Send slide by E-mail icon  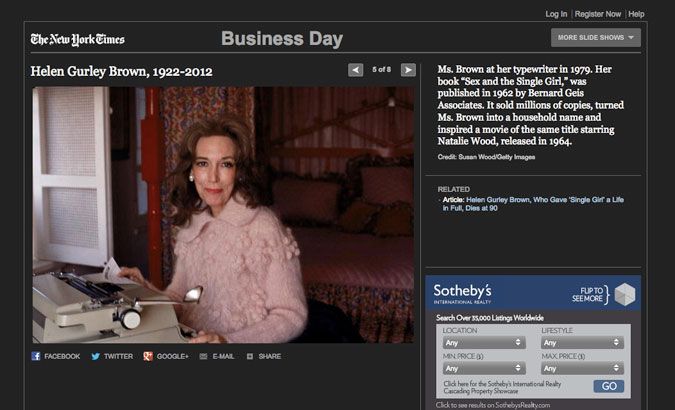pyautogui.click(x=203, y=357)
